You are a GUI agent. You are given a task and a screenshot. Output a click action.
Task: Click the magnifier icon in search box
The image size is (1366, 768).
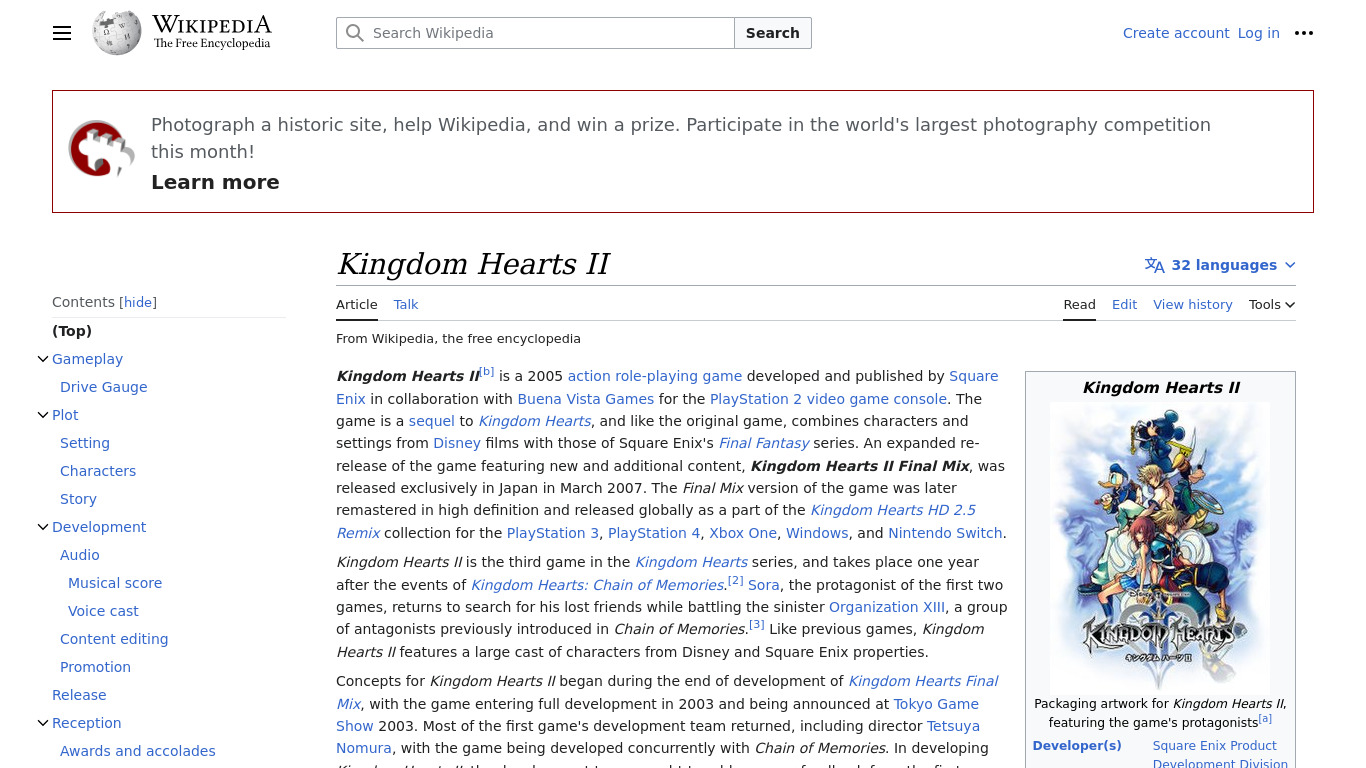click(354, 33)
